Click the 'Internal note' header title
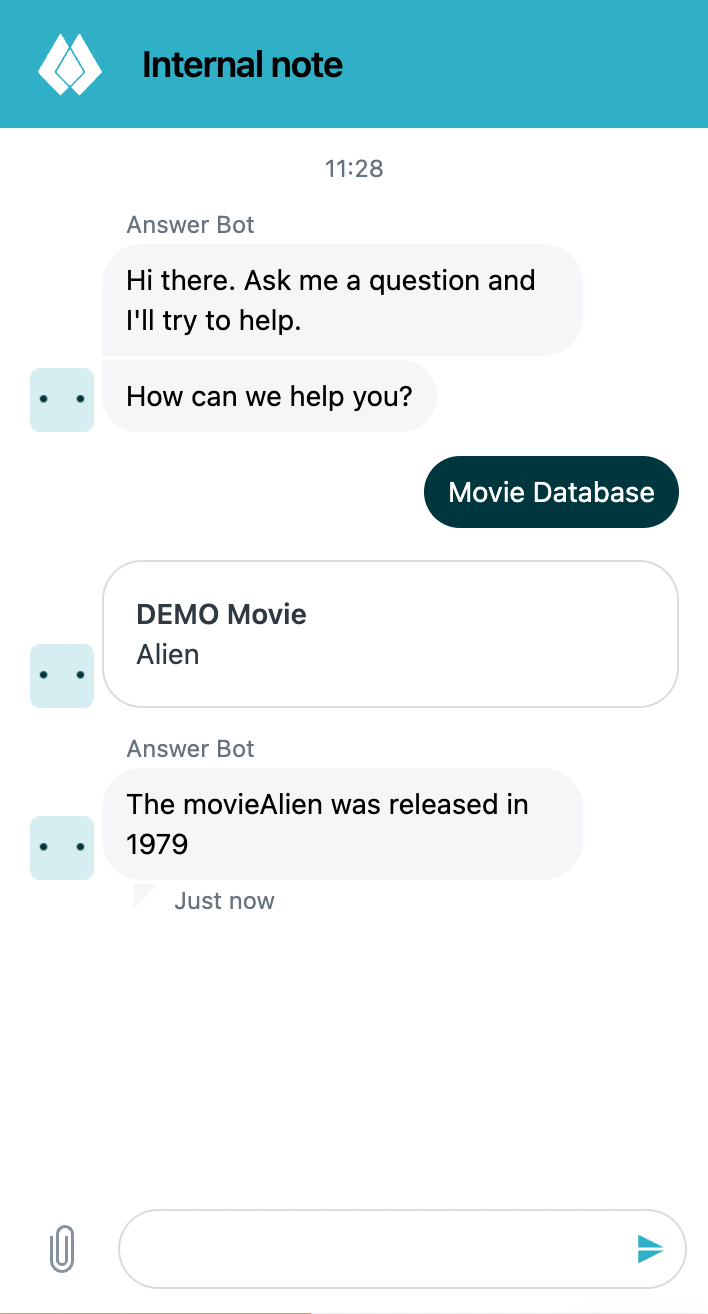This screenshot has height=1314, width=708. pyautogui.click(x=242, y=65)
